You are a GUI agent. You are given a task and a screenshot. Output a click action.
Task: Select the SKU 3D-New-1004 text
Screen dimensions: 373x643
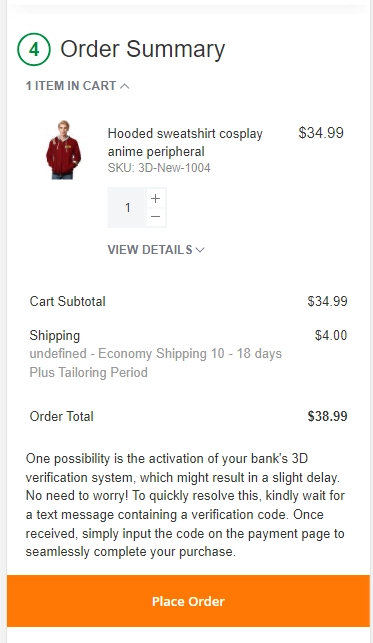click(159, 168)
